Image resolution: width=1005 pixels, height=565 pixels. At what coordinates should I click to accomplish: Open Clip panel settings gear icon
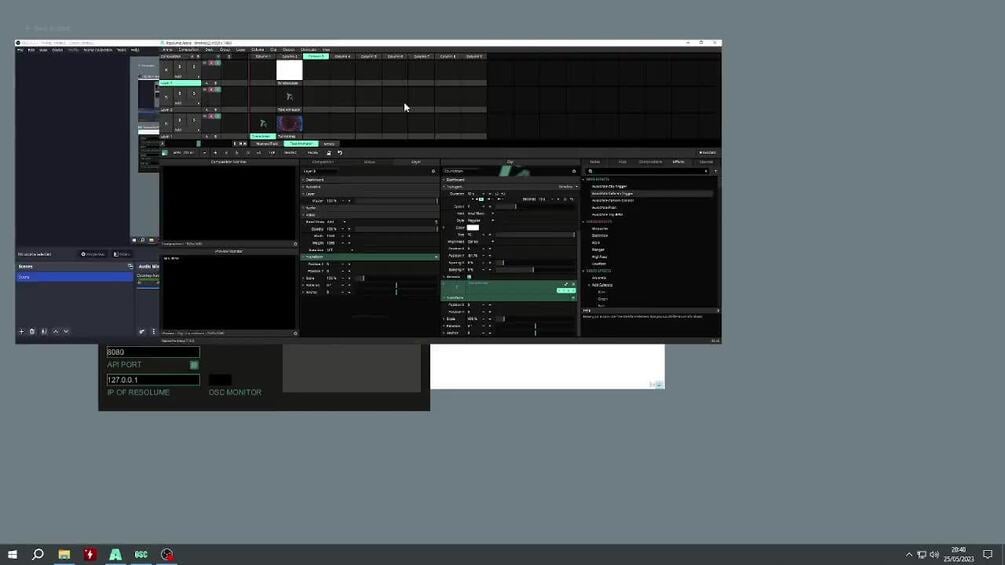[574, 172]
